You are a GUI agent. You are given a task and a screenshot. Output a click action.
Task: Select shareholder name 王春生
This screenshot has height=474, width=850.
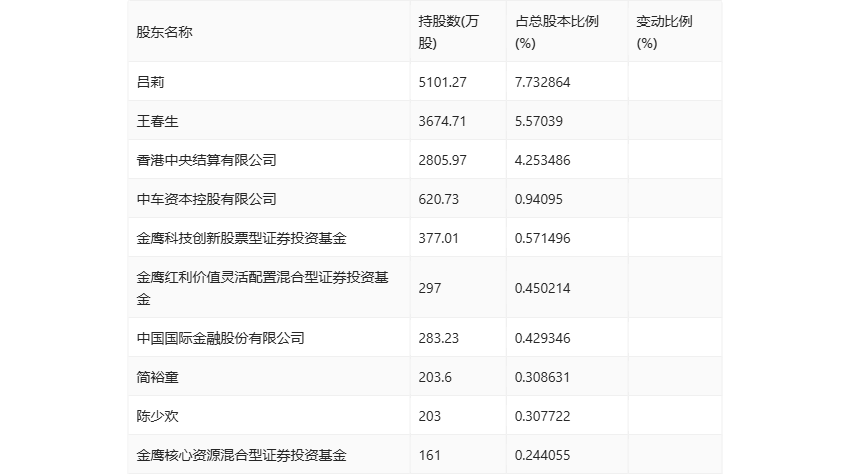pyautogui.click(x=157, y=121)
